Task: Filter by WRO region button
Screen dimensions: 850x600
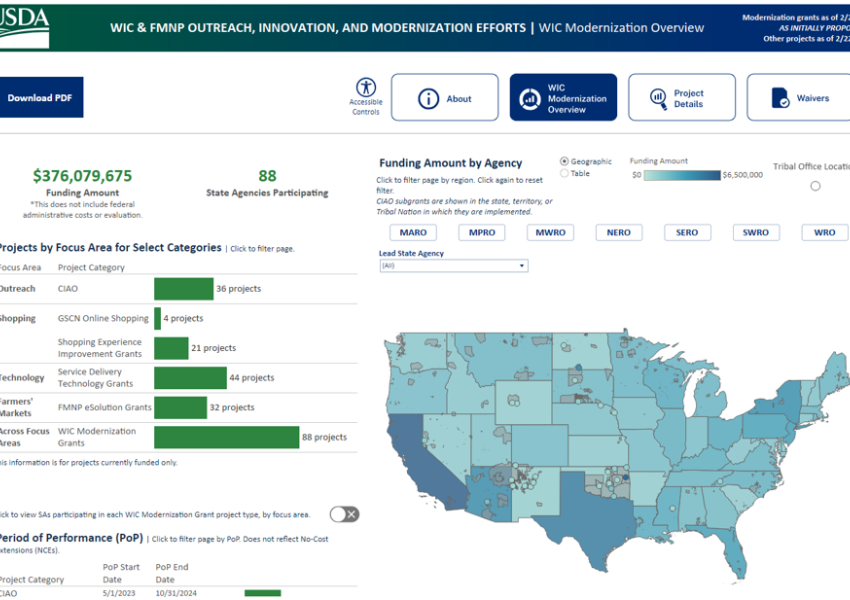Action: point(825,233)
